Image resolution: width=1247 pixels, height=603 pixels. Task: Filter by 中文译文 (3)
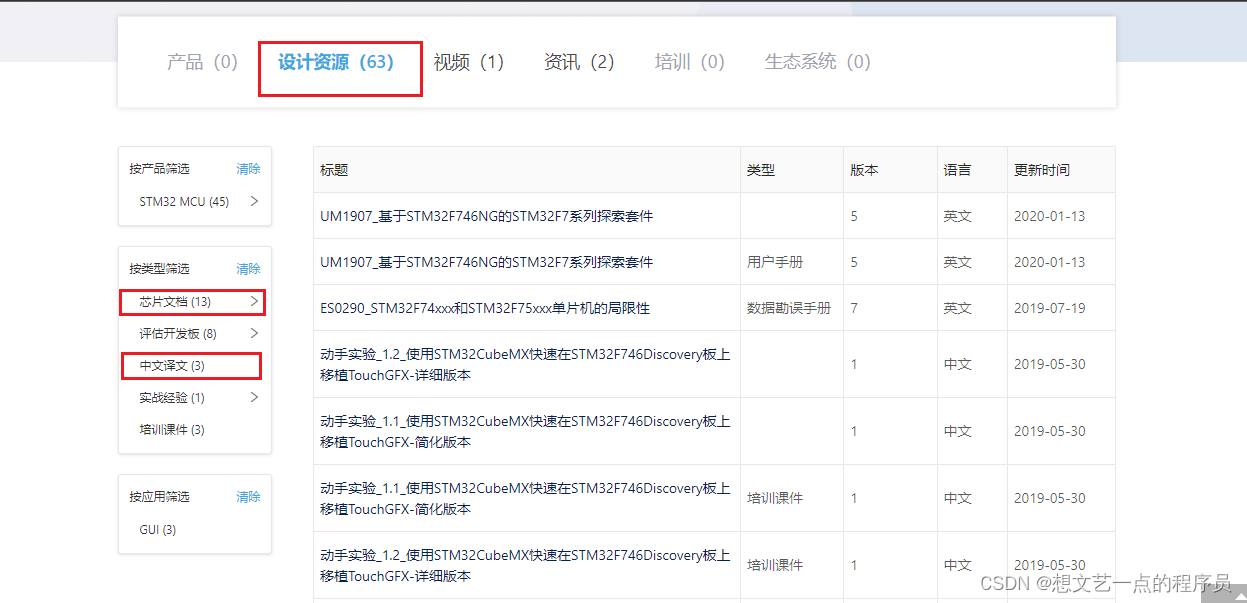point(172,366)
